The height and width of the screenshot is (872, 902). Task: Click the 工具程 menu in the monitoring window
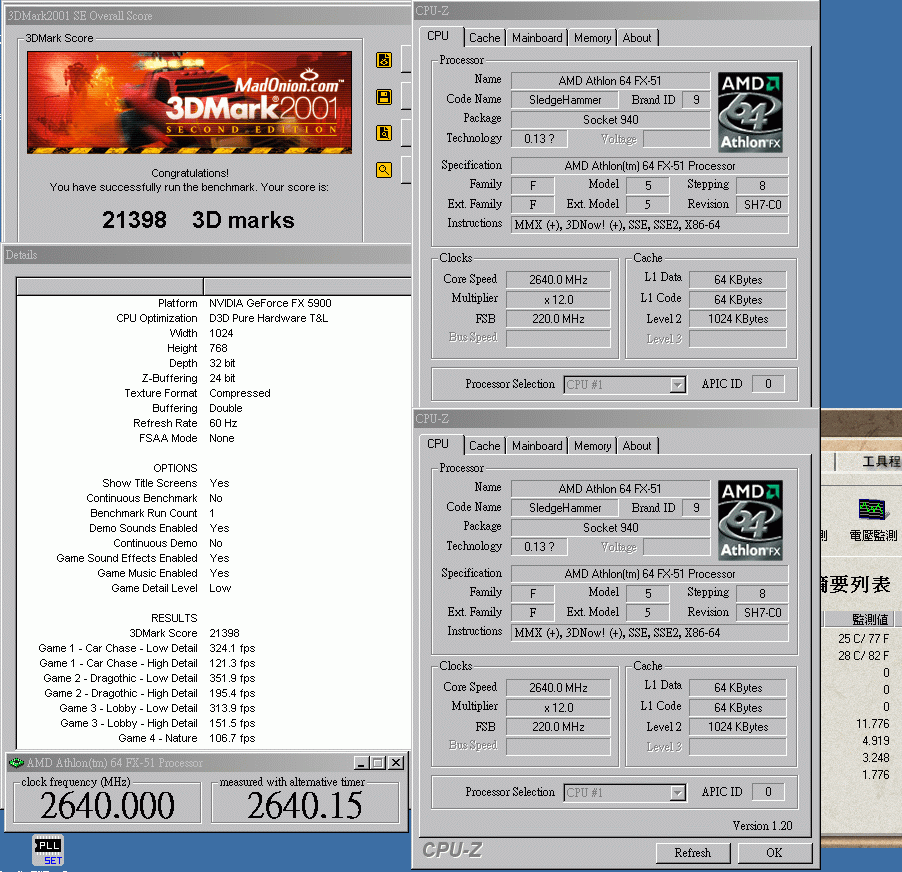(880, 461)
